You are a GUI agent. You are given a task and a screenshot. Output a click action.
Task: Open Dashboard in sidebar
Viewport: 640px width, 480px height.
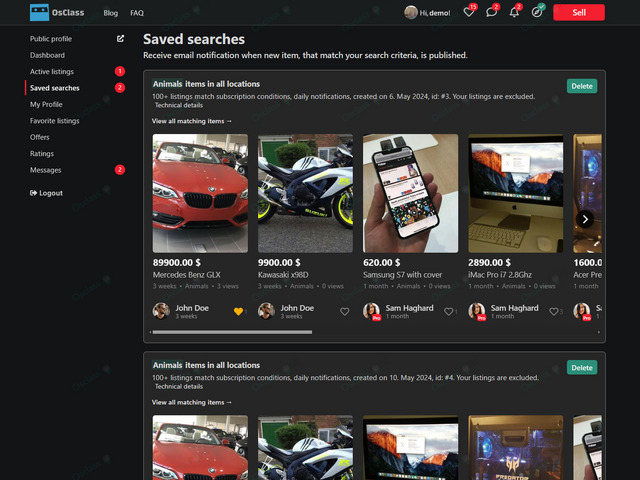pyautogui.click(x=47, y=55)
